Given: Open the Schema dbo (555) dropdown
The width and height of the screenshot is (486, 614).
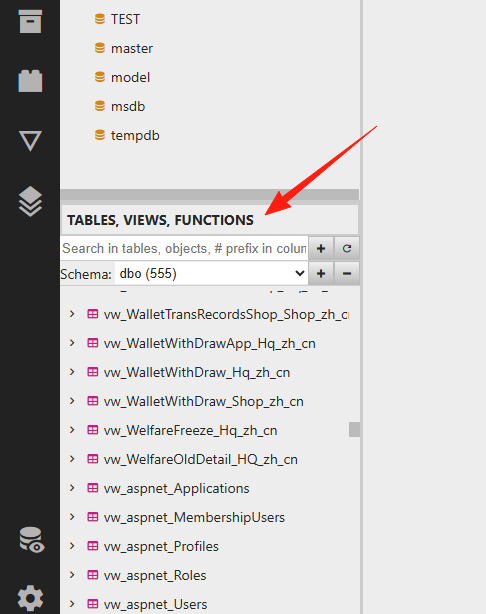Looking at the screenshot, I should click(x=211, y=273).
